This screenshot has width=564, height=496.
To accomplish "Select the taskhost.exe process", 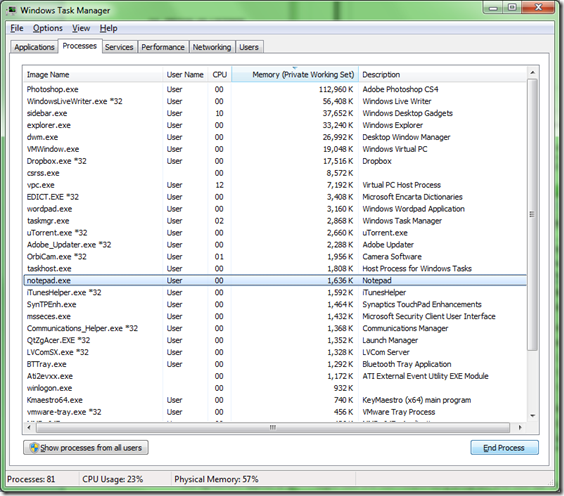I will click(275, 268).
